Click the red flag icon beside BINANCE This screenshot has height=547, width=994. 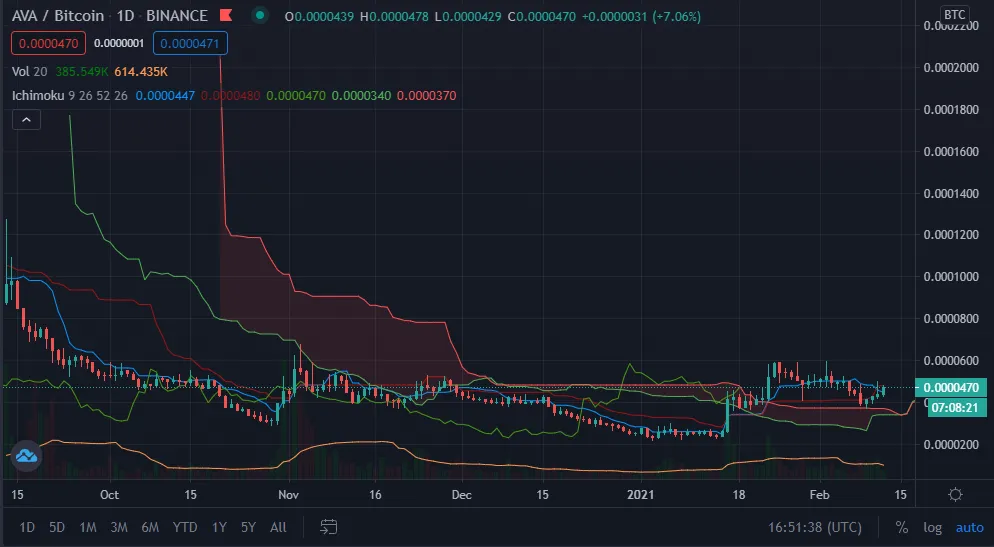(226, 15)
